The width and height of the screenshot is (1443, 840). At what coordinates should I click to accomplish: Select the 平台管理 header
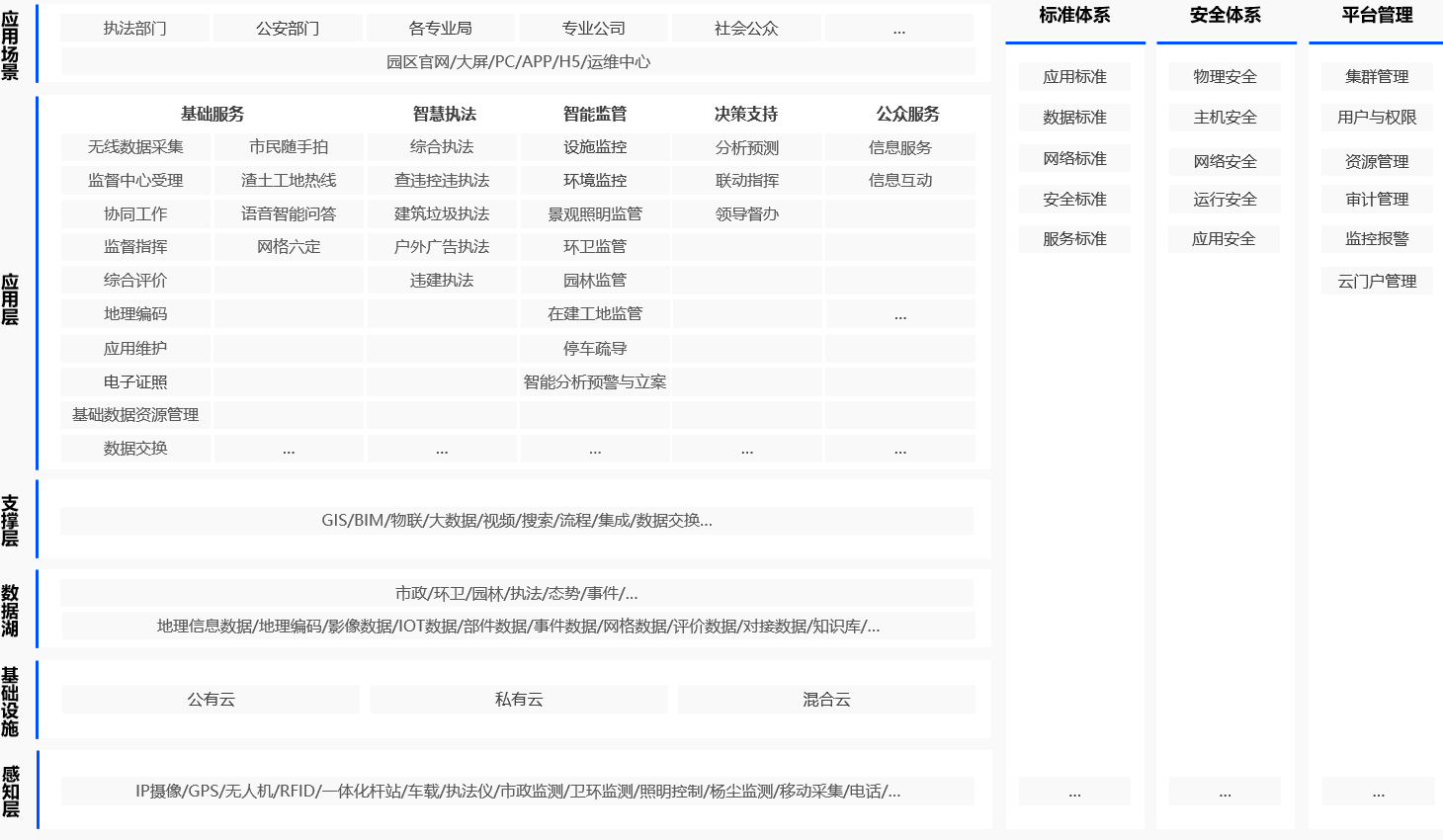(1377, 16)
